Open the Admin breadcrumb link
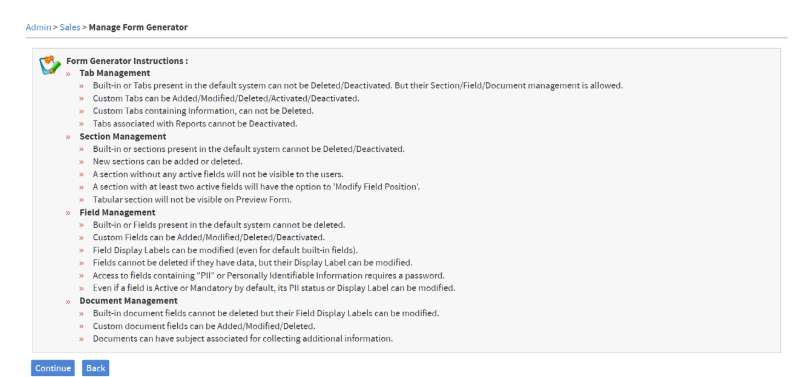 pyautogui.click(x=38, y=27)
